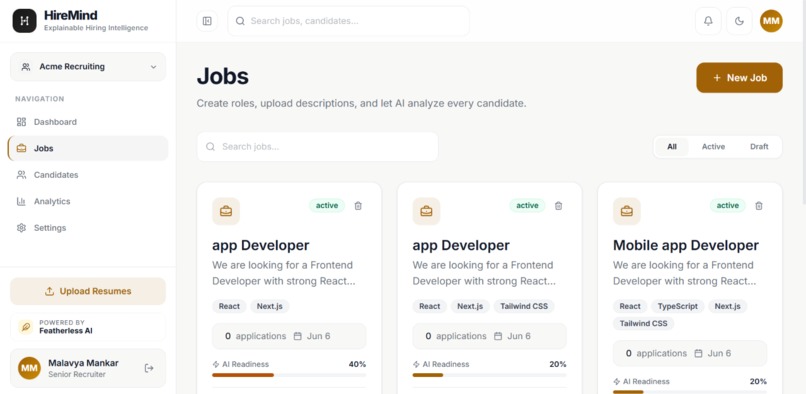Click the TypeScript skill tag
Image resolution: width=806 pixels, height=394 pixels.
coord(678,306)
